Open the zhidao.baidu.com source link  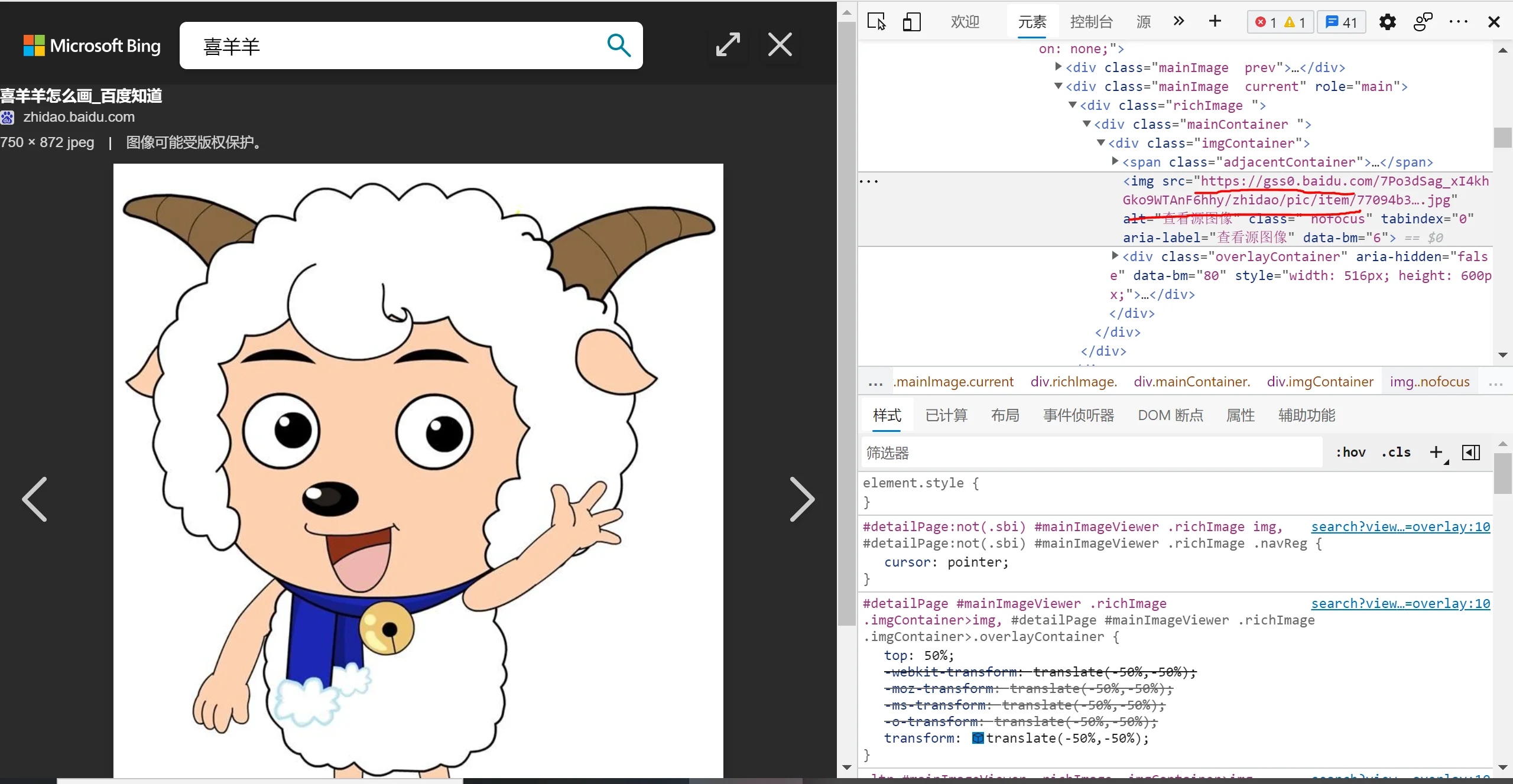79,117
